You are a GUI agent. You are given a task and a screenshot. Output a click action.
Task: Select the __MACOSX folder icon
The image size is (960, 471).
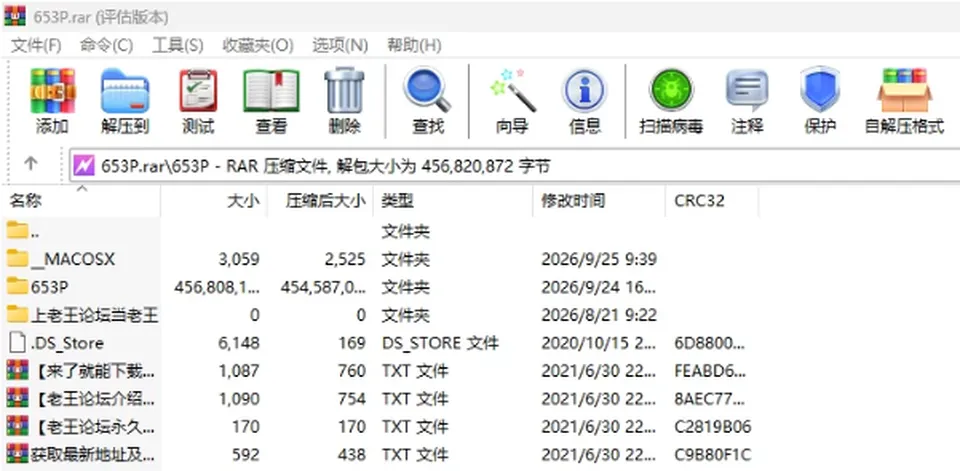[17, 258]
